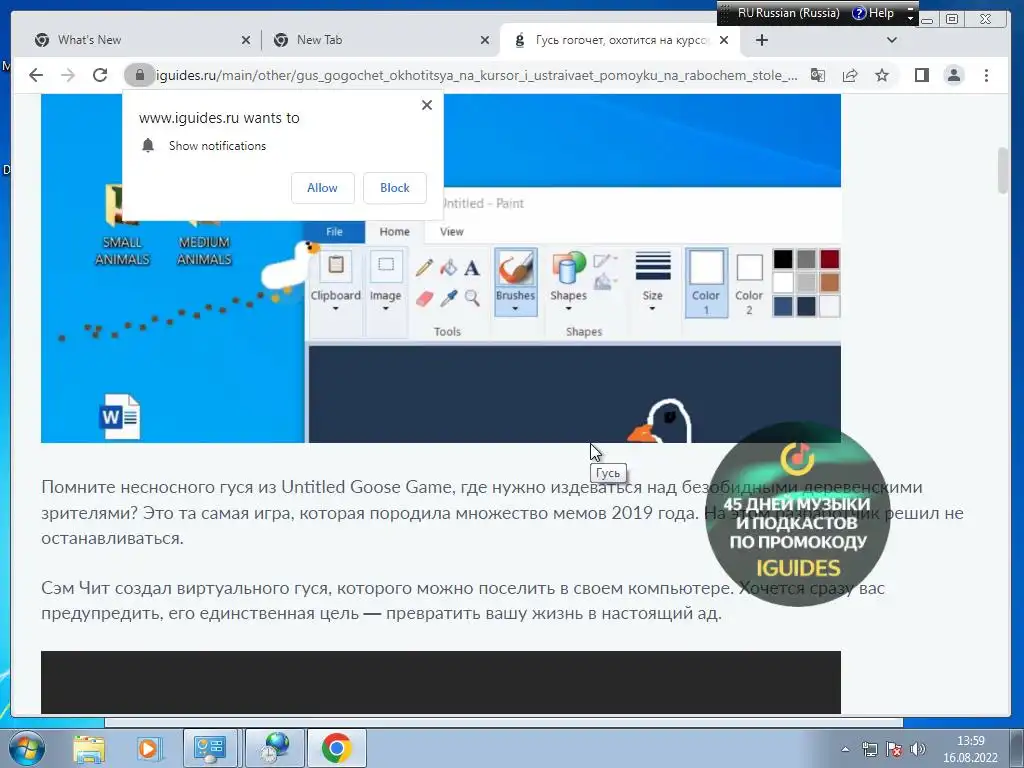Launch the media player taskbar icon
The height and width of the screenshot is (768, 1024).
click(x=149, y=748)
